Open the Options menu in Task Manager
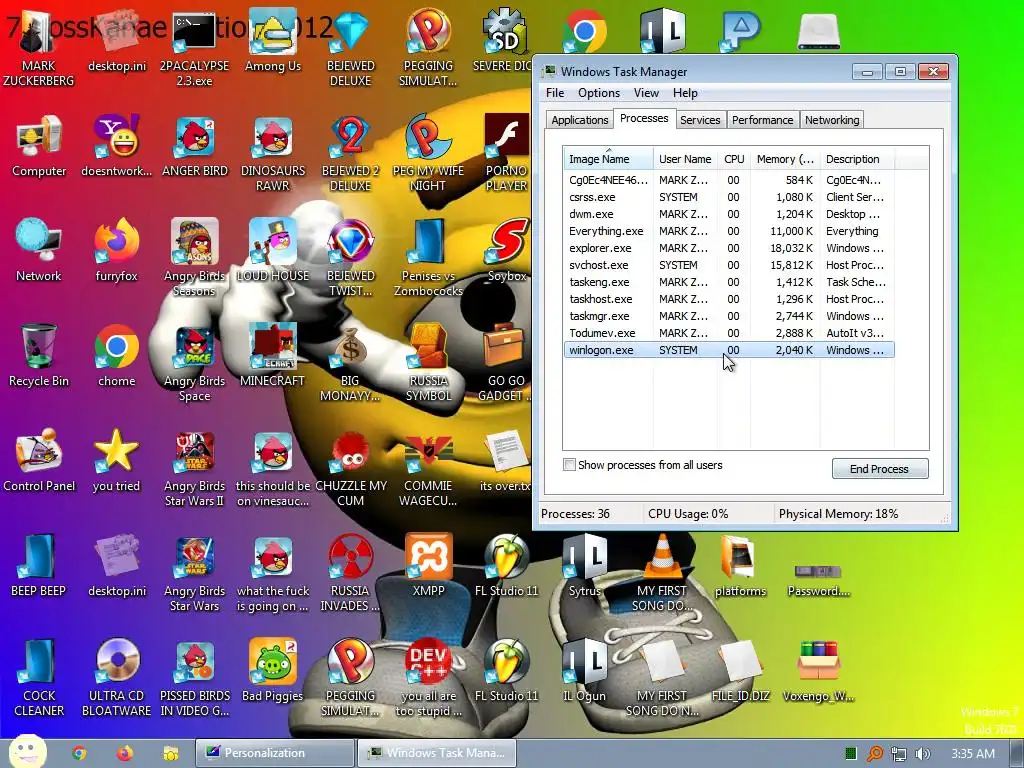The image size is (1024, 768). click(x=599, y=93)
